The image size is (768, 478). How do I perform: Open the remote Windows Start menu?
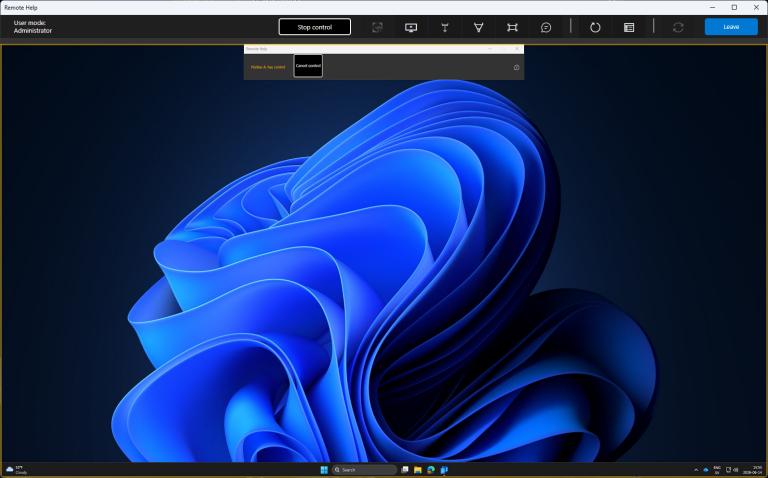(324, 470)
